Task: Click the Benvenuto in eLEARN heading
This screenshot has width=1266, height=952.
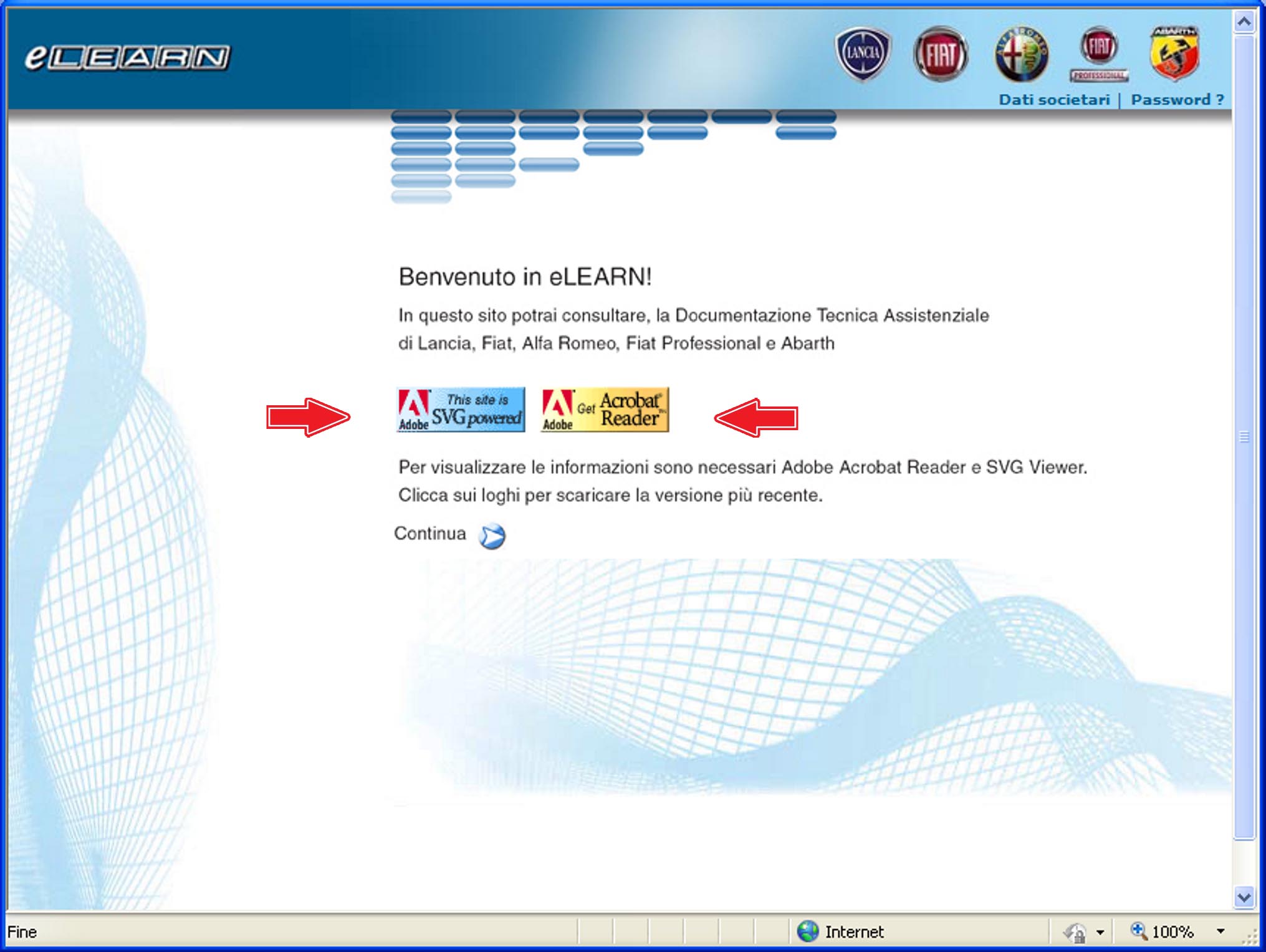Action: [x=525, y=277]
